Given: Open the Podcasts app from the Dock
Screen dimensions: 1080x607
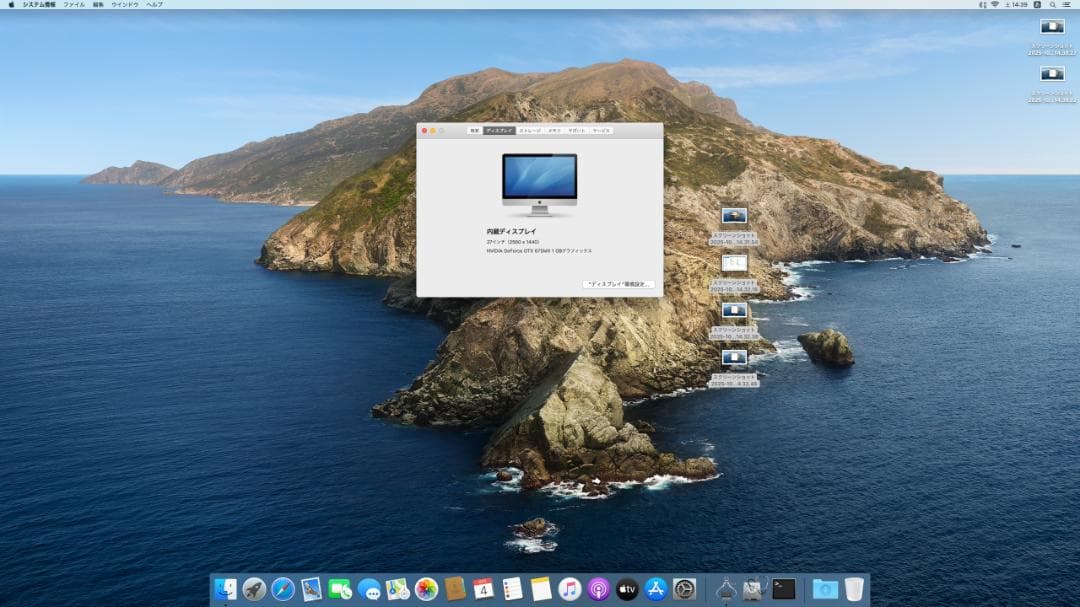Looking at the screenshot, I should pyautogui.click(x=596, y=589).
